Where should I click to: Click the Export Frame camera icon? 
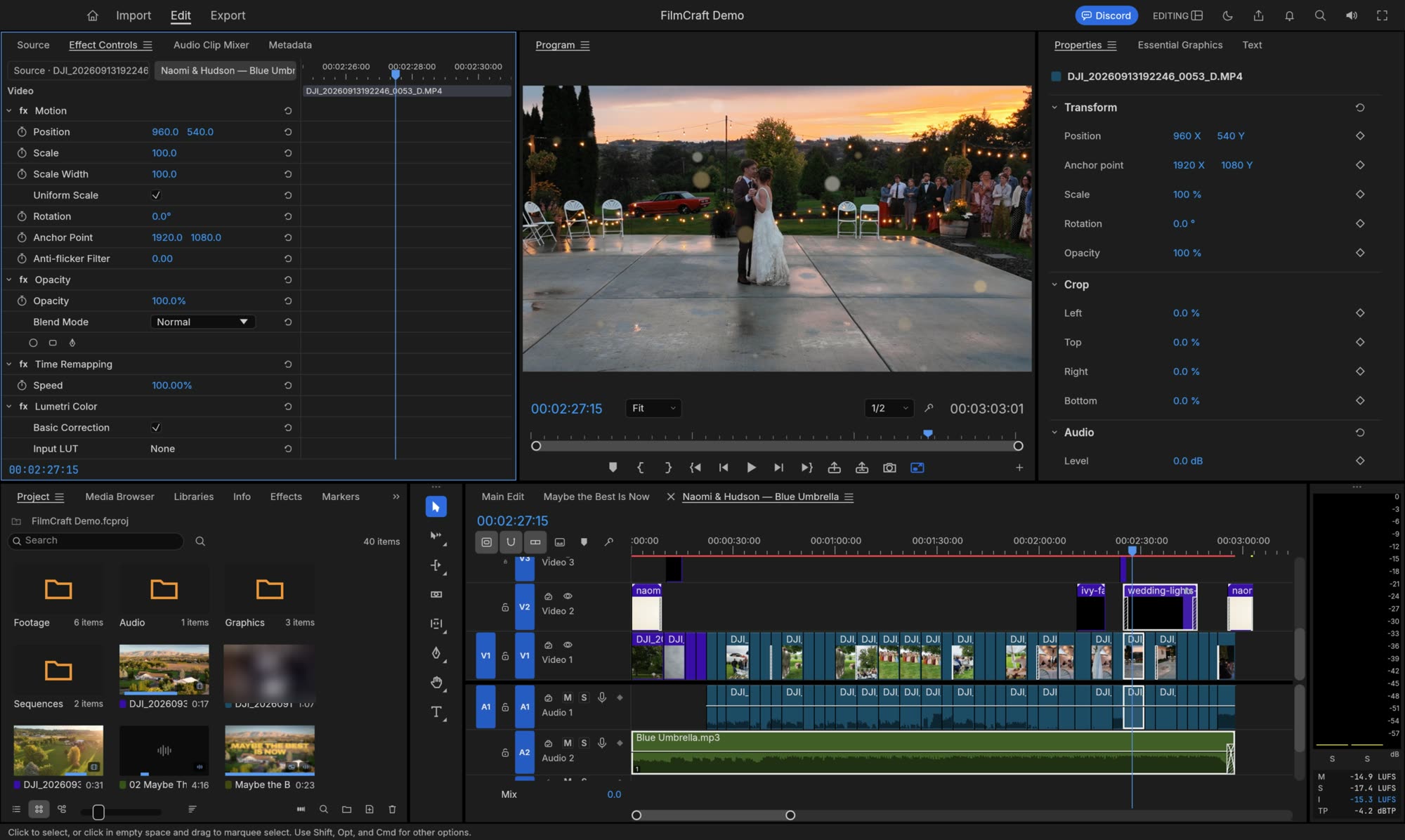tap(889, 468)
